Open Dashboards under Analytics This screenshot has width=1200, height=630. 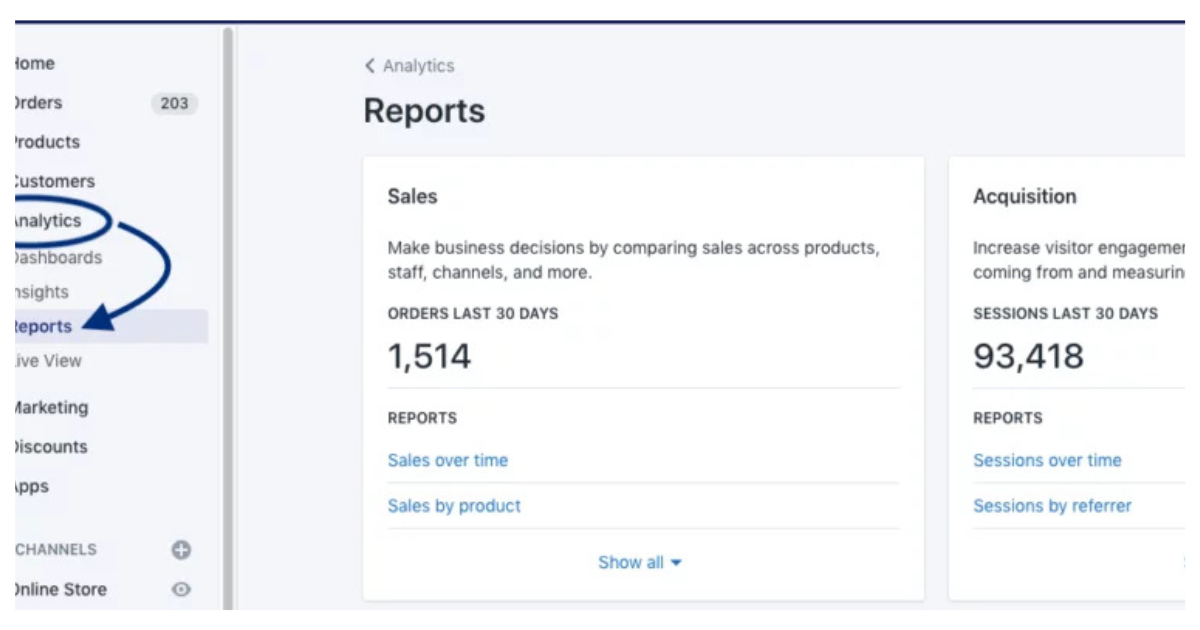click(x=57, y=258)
